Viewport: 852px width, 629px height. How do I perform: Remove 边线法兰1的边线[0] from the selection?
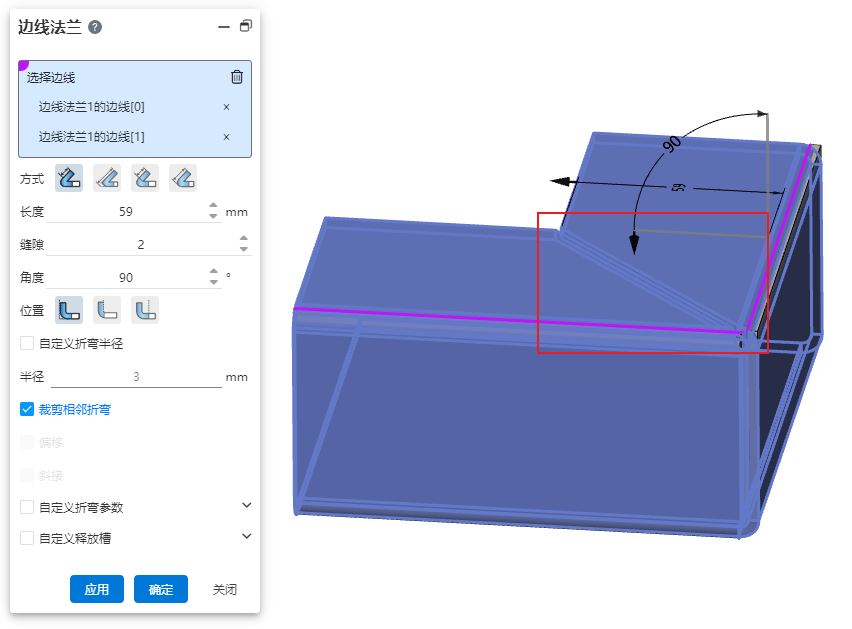pos(226,107)
